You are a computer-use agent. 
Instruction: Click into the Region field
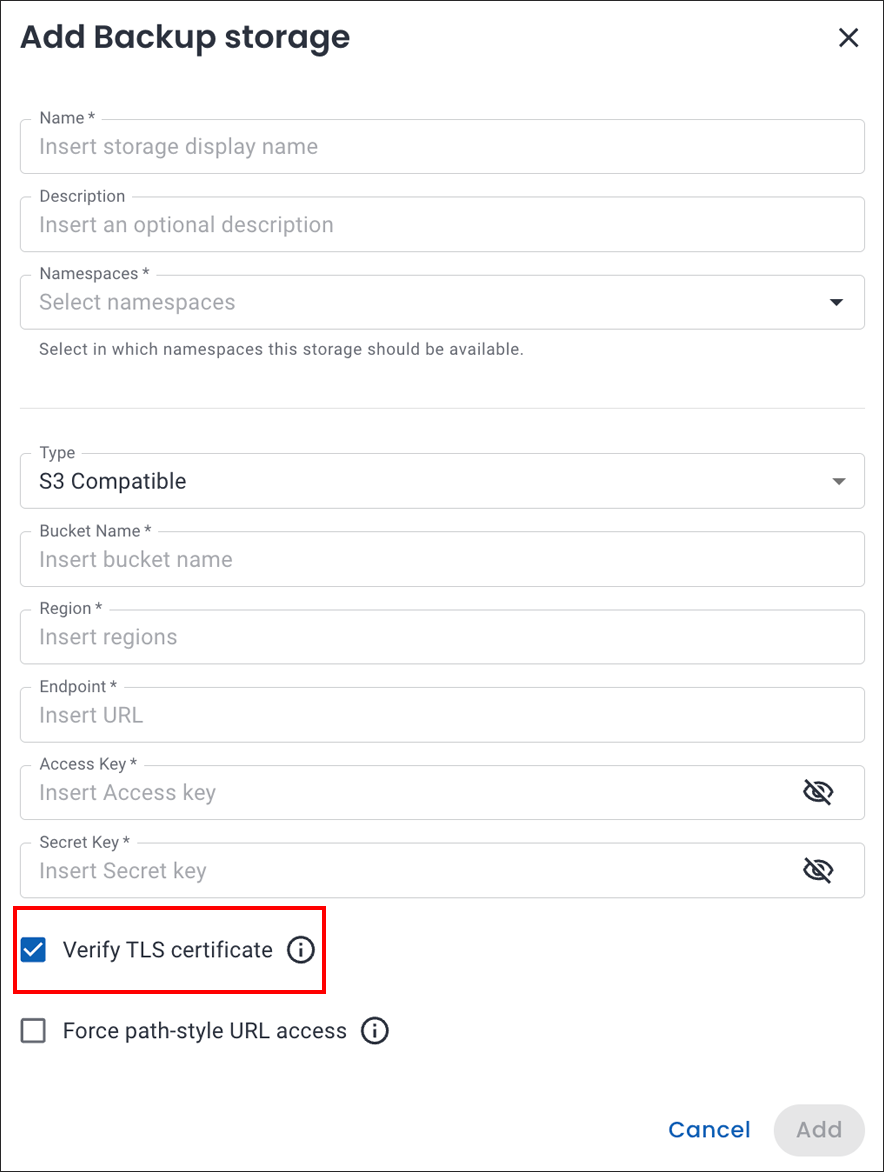click(441, 637)
